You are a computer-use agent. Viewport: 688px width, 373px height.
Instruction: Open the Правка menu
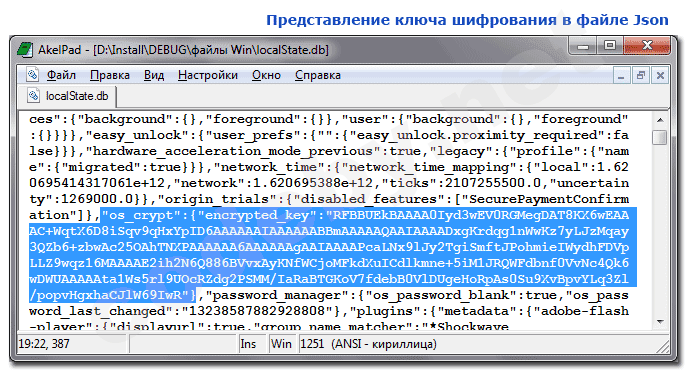(x=110, y=75)
